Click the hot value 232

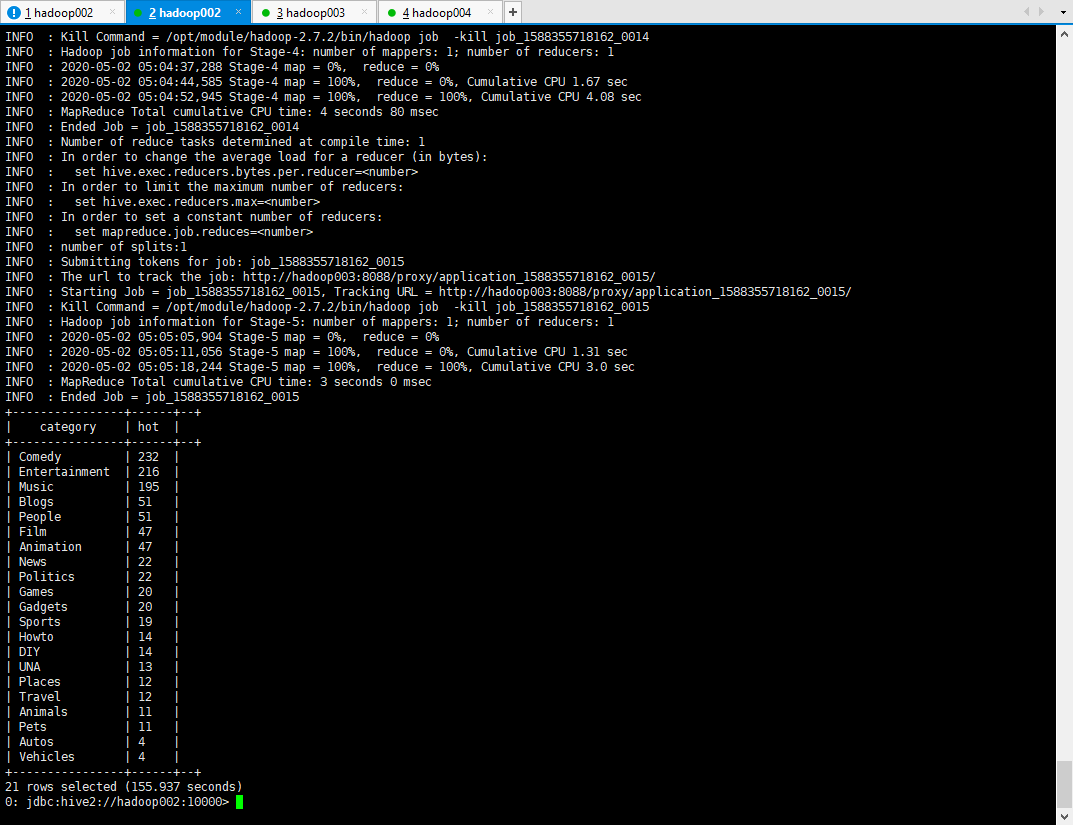point(148,457)
